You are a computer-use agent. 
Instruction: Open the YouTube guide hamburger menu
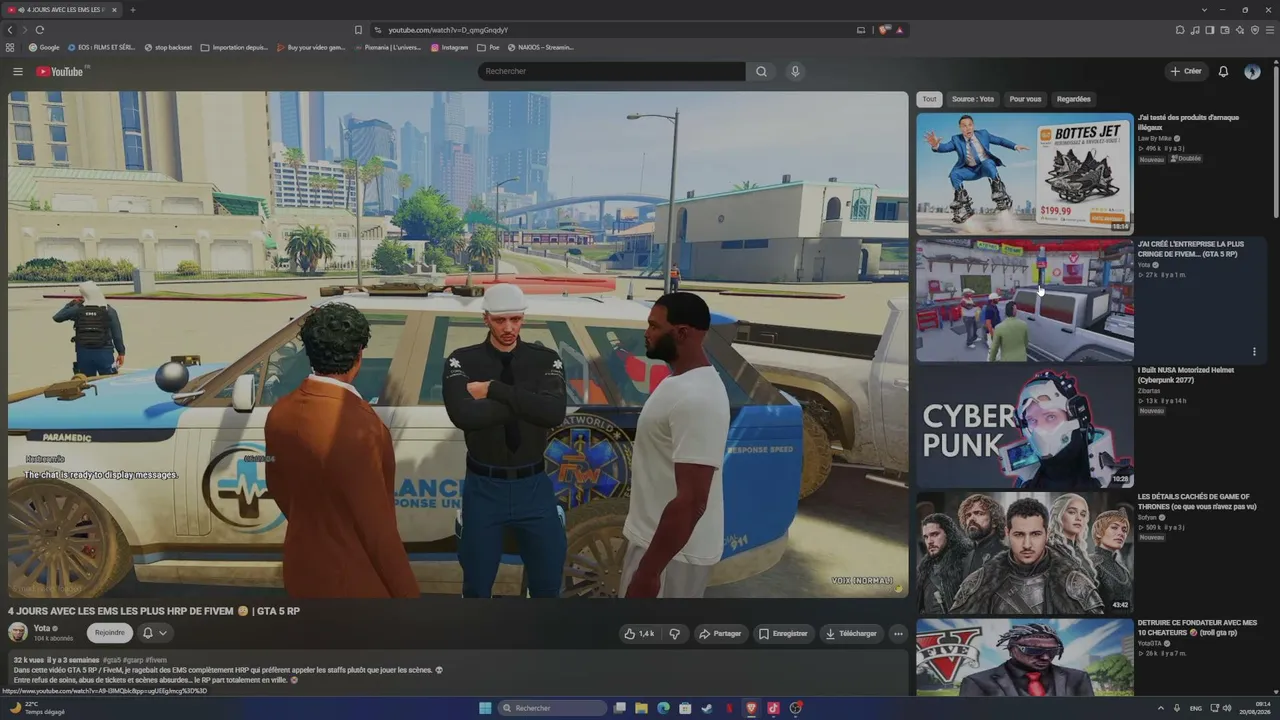[x=18, y=71]
